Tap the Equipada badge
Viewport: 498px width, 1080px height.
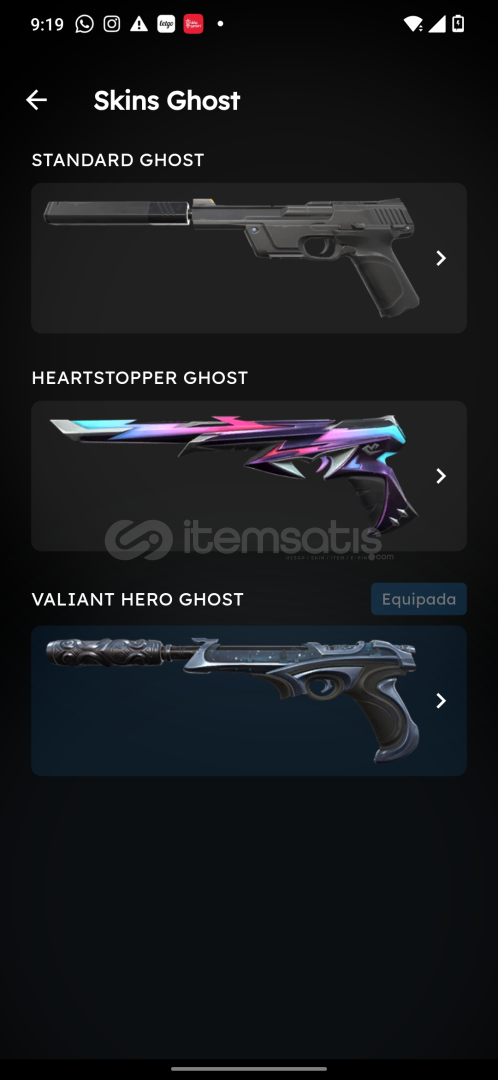tap(419, 599)
